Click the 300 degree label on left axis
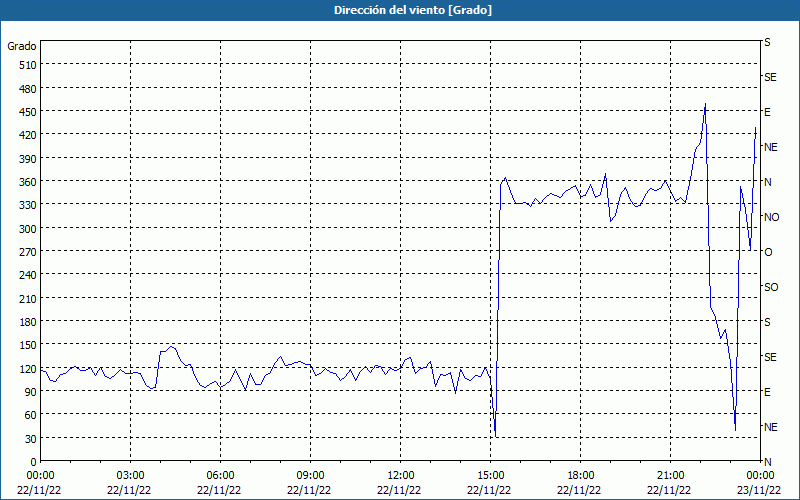The height and width of the screenshot is (500, 800). click(x=28, y=229)
